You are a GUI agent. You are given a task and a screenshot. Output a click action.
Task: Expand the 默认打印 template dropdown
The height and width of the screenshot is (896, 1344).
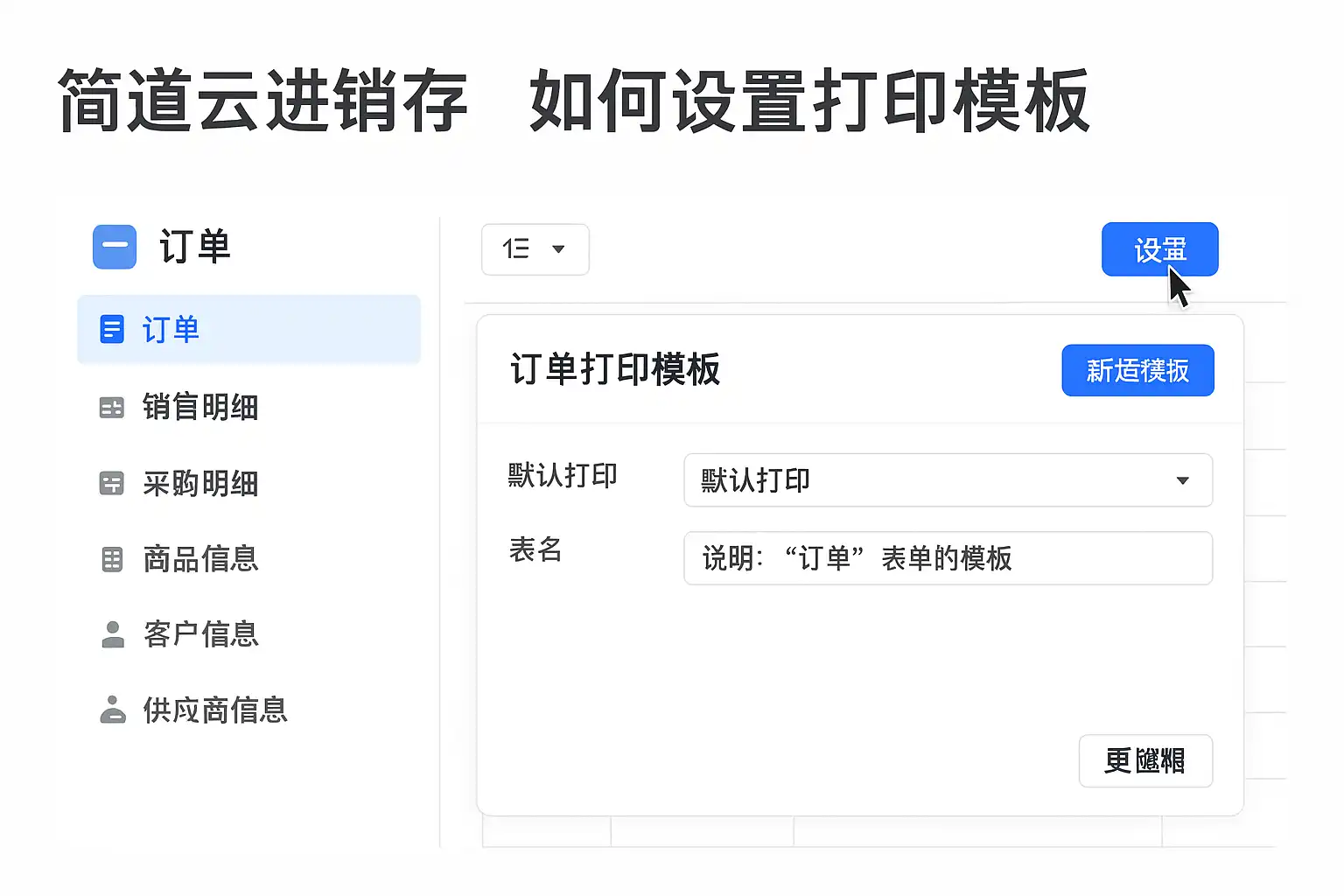click(x=948, y=479)
